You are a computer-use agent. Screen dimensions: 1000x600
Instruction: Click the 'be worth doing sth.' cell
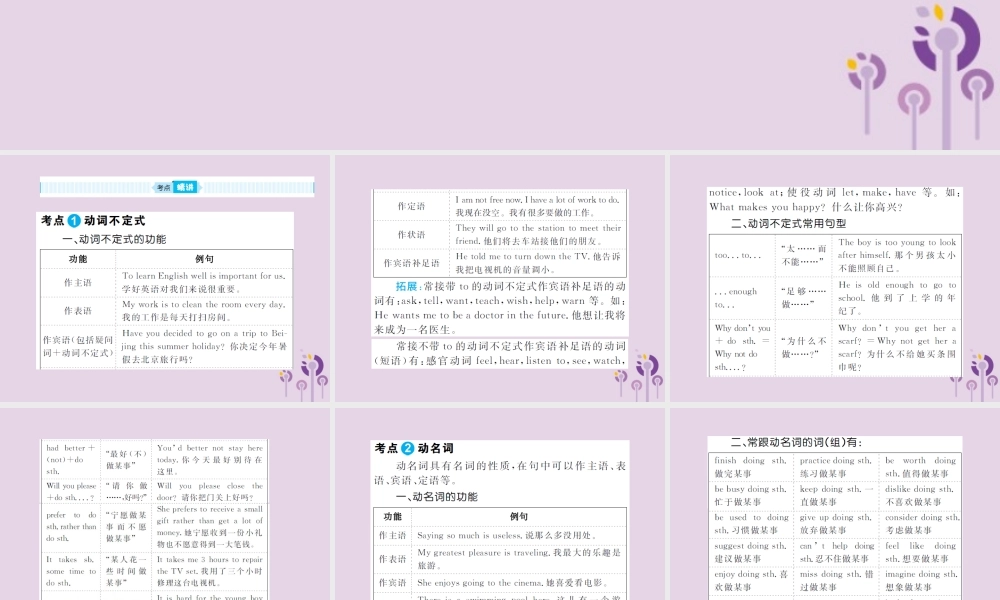(920, 467)
